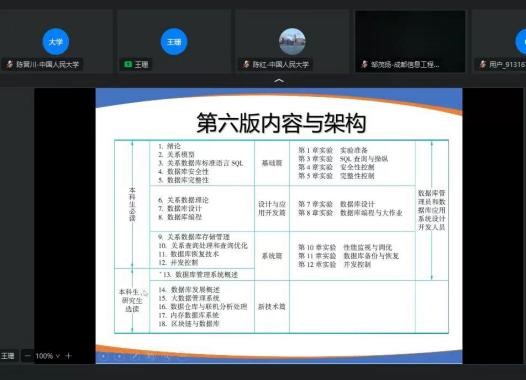
Task: Click the label 本科生、研究生选读
Action: pyautogui.click(x=132, y=301)
